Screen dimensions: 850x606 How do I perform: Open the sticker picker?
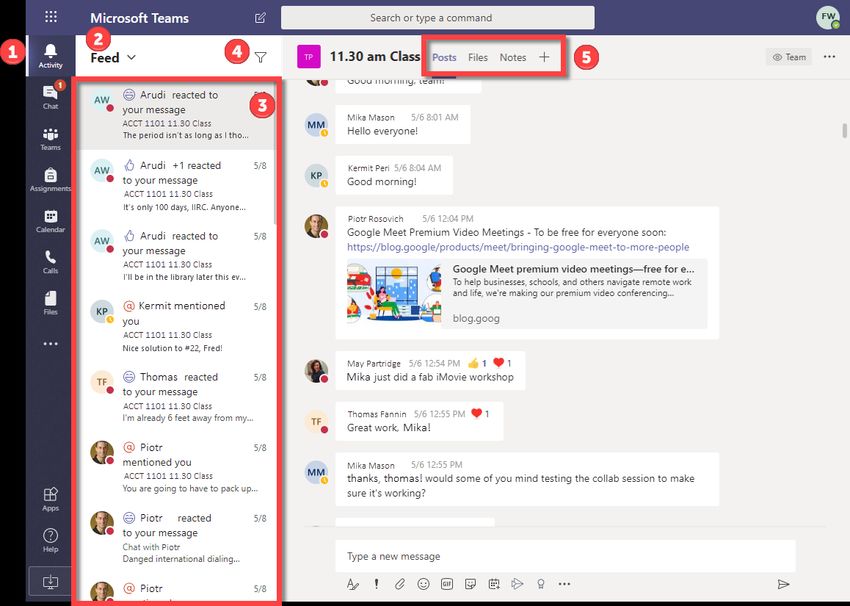point(471,584)
